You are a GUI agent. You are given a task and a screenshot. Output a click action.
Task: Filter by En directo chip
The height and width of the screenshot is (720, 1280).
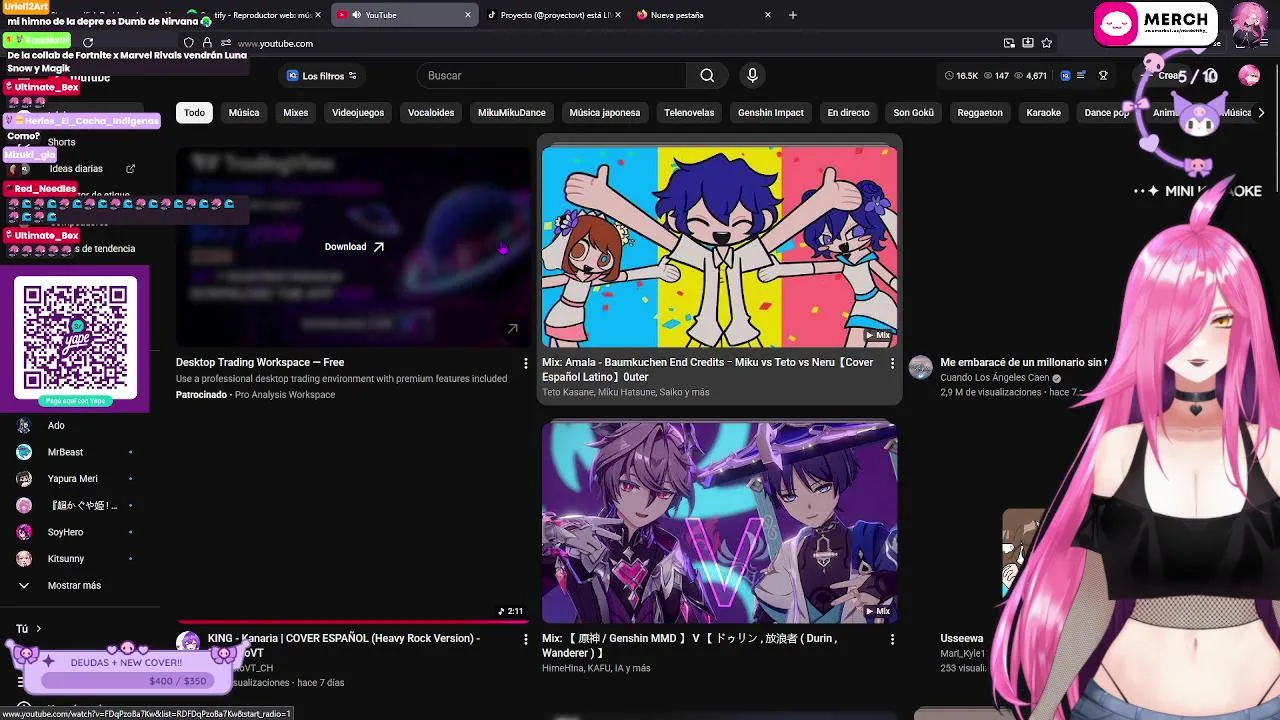pyautogui.click(x=848, y=113)
